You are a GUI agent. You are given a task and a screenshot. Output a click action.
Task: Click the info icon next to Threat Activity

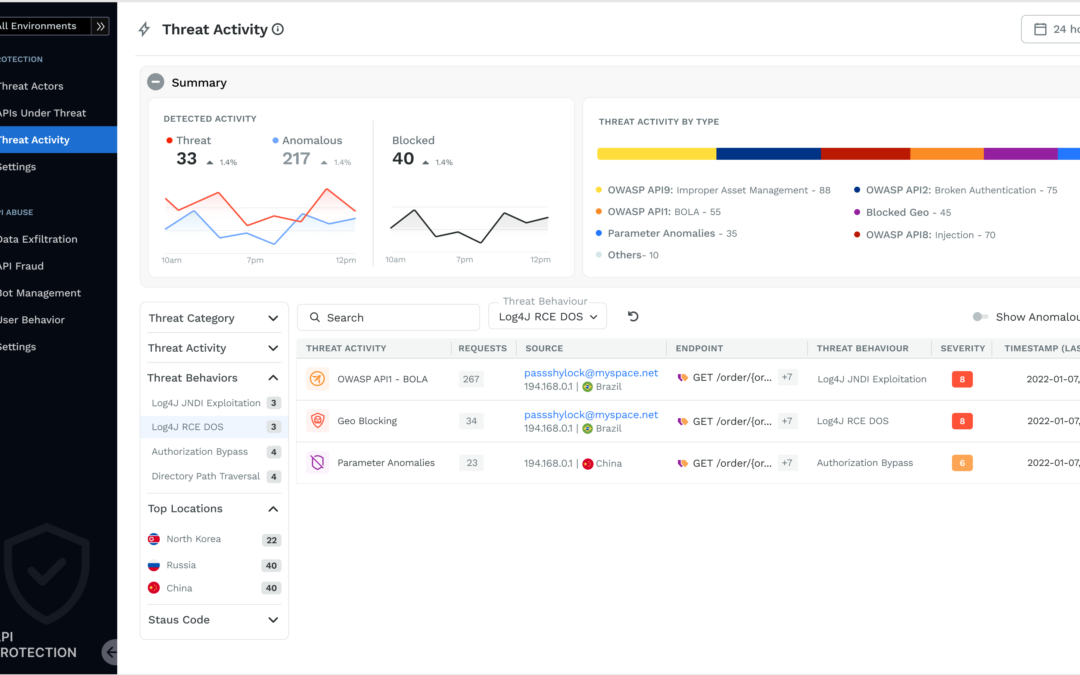[x=278, y=29]
